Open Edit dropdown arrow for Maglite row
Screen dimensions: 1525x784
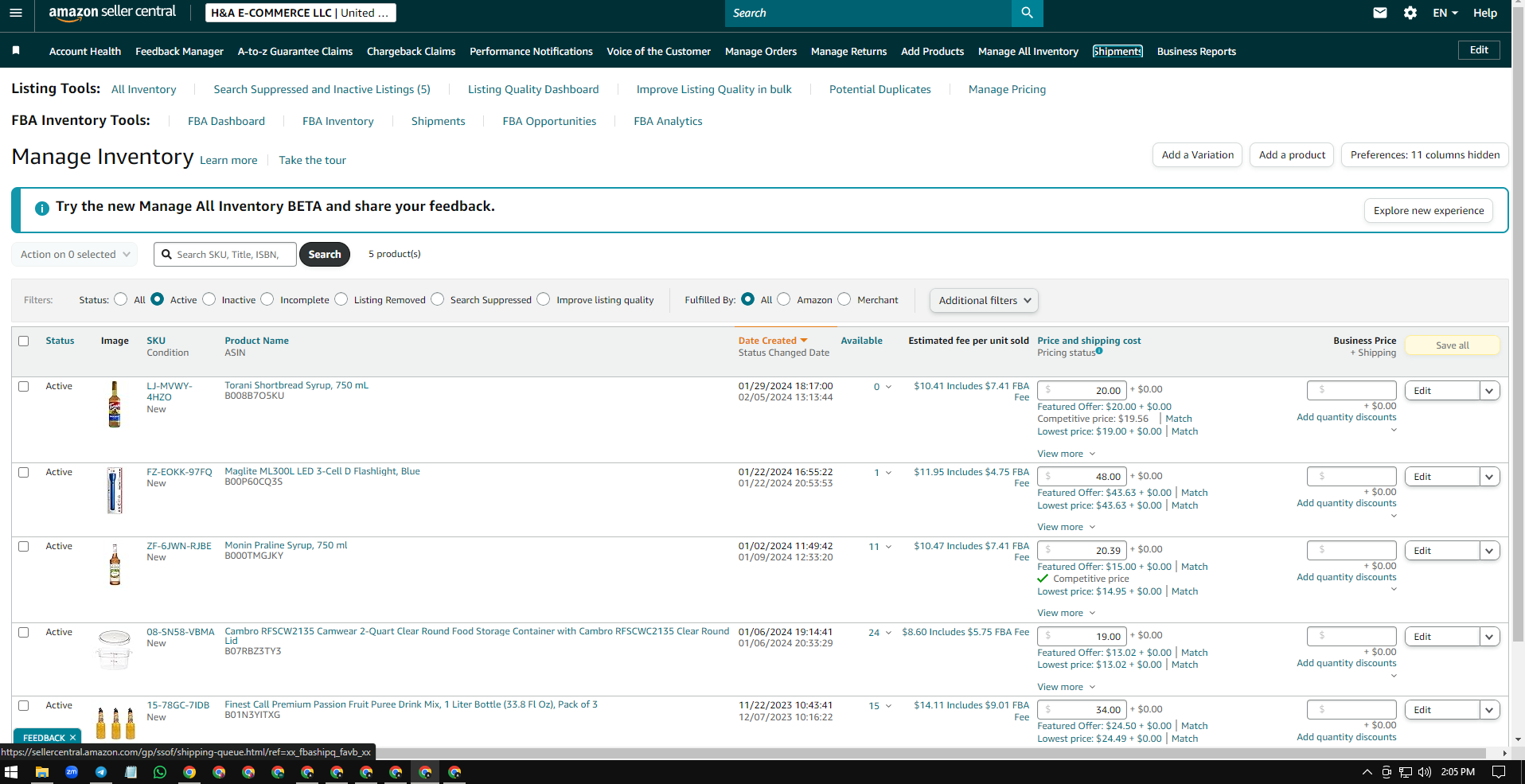1490,477
